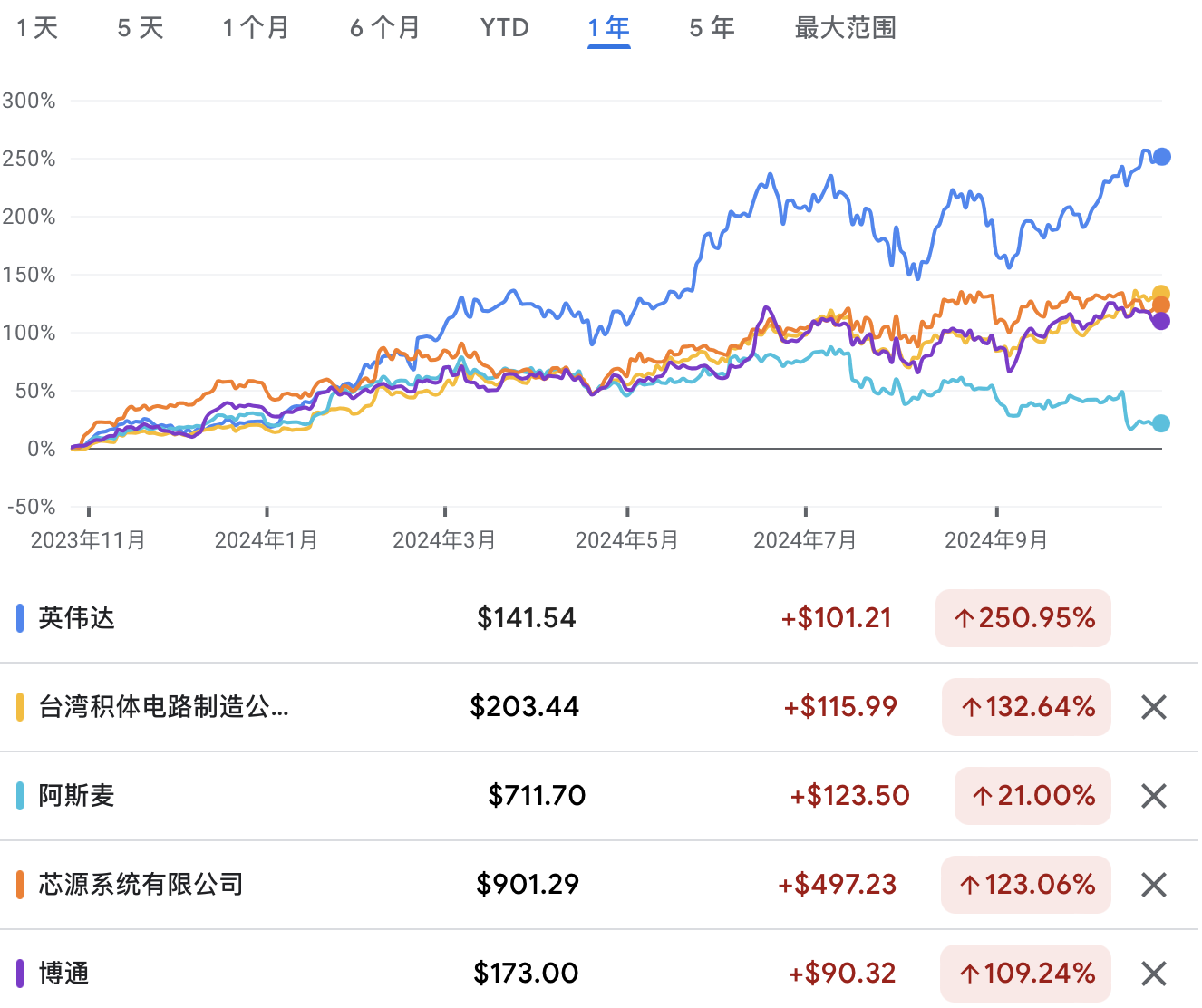Remove 博通 from the comparison list

[1153, 974]
